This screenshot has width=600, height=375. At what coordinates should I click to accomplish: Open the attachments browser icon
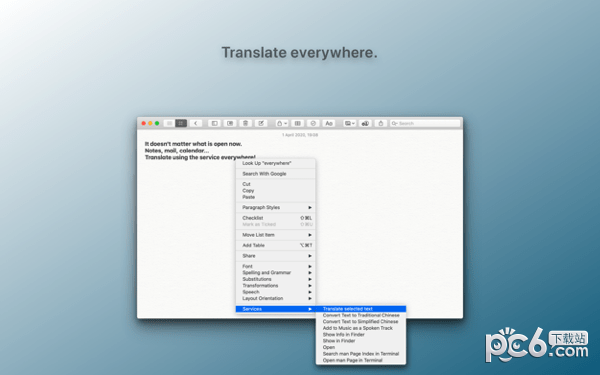tap(230, 123)
